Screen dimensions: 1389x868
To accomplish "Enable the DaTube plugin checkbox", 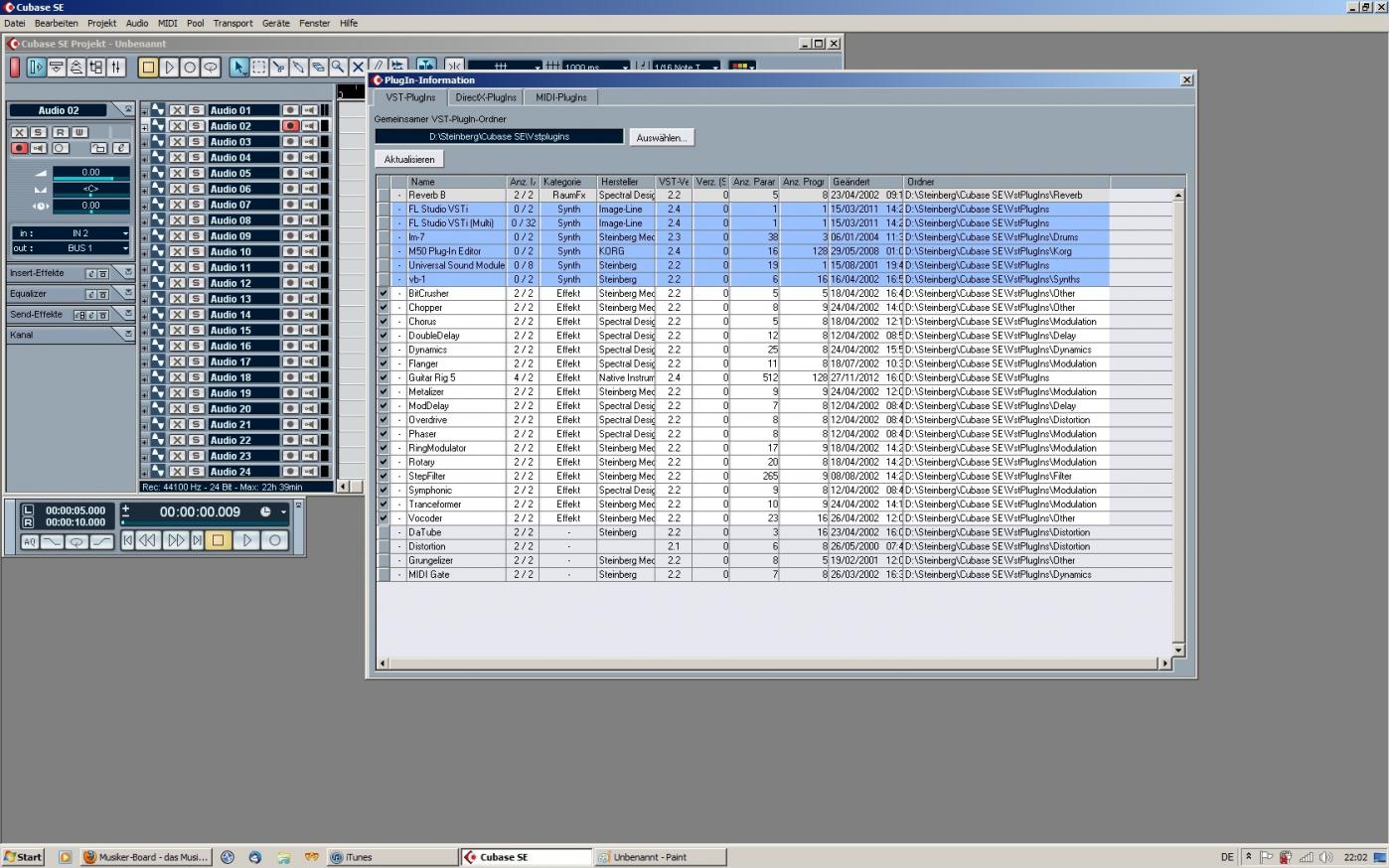I will tap(384, 532).
